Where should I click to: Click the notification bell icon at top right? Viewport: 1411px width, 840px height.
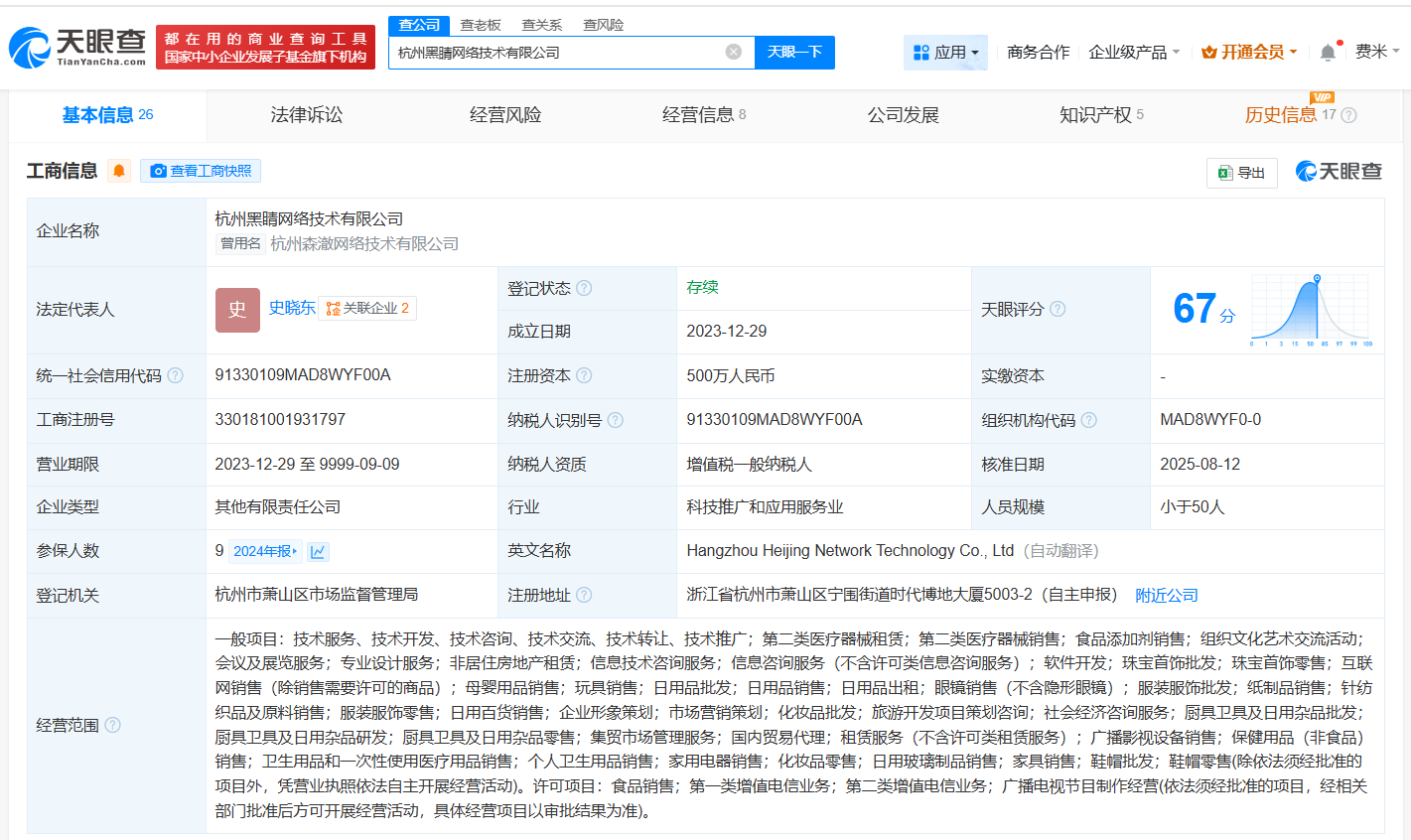point(1327,50)
